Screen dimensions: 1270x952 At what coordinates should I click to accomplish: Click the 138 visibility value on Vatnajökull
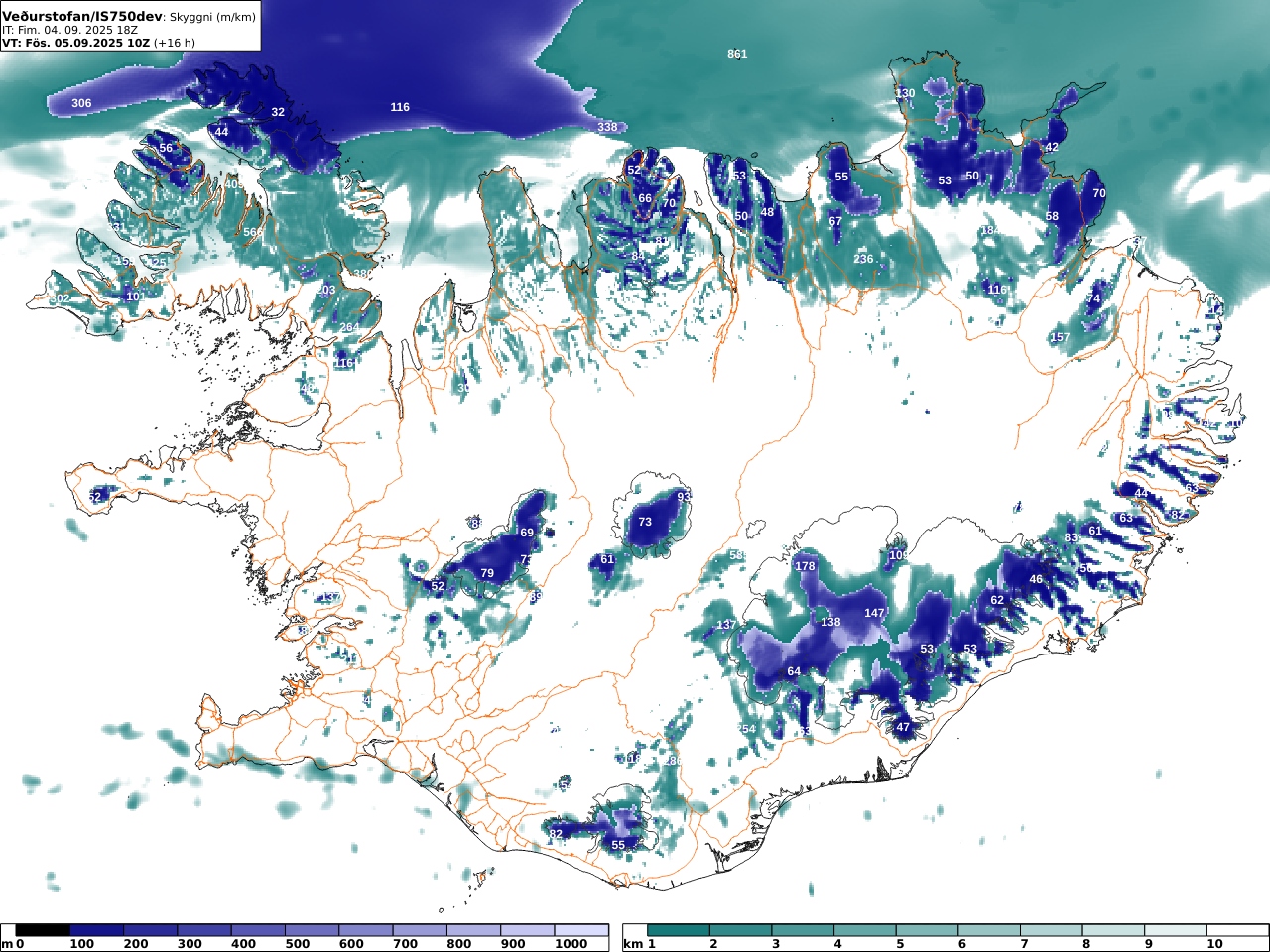[x=830, y=622]
